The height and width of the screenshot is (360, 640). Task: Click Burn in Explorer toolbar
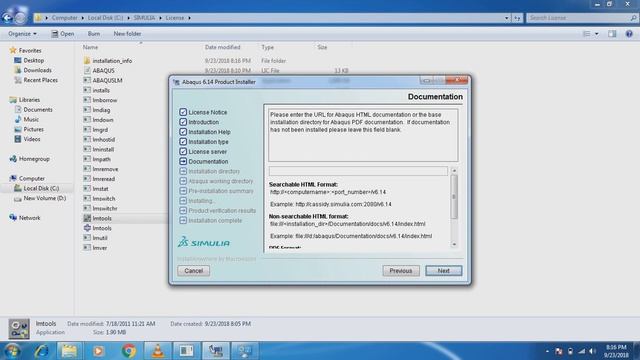click(x=94, y=33)
